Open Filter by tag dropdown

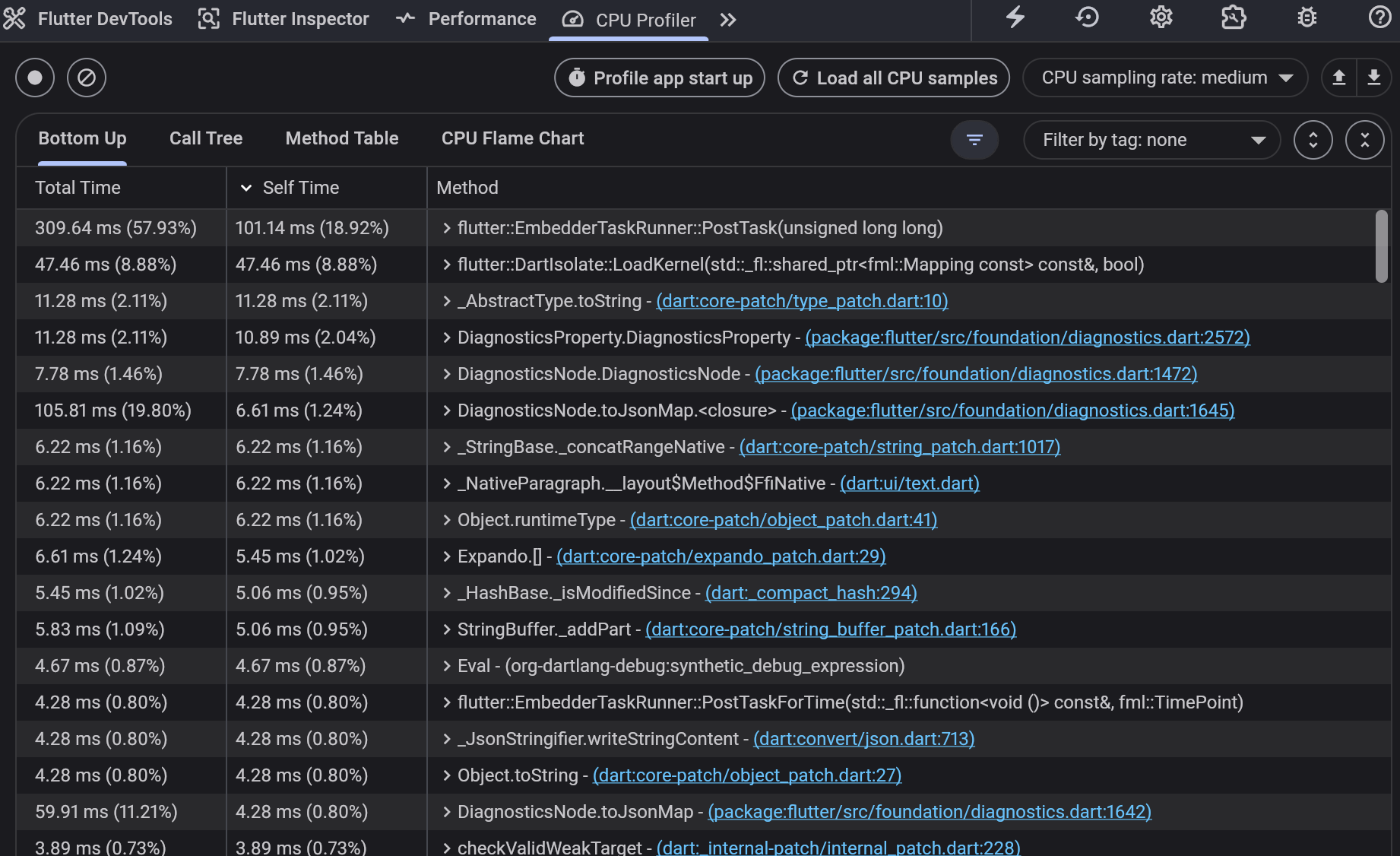tap(1151, 140)
